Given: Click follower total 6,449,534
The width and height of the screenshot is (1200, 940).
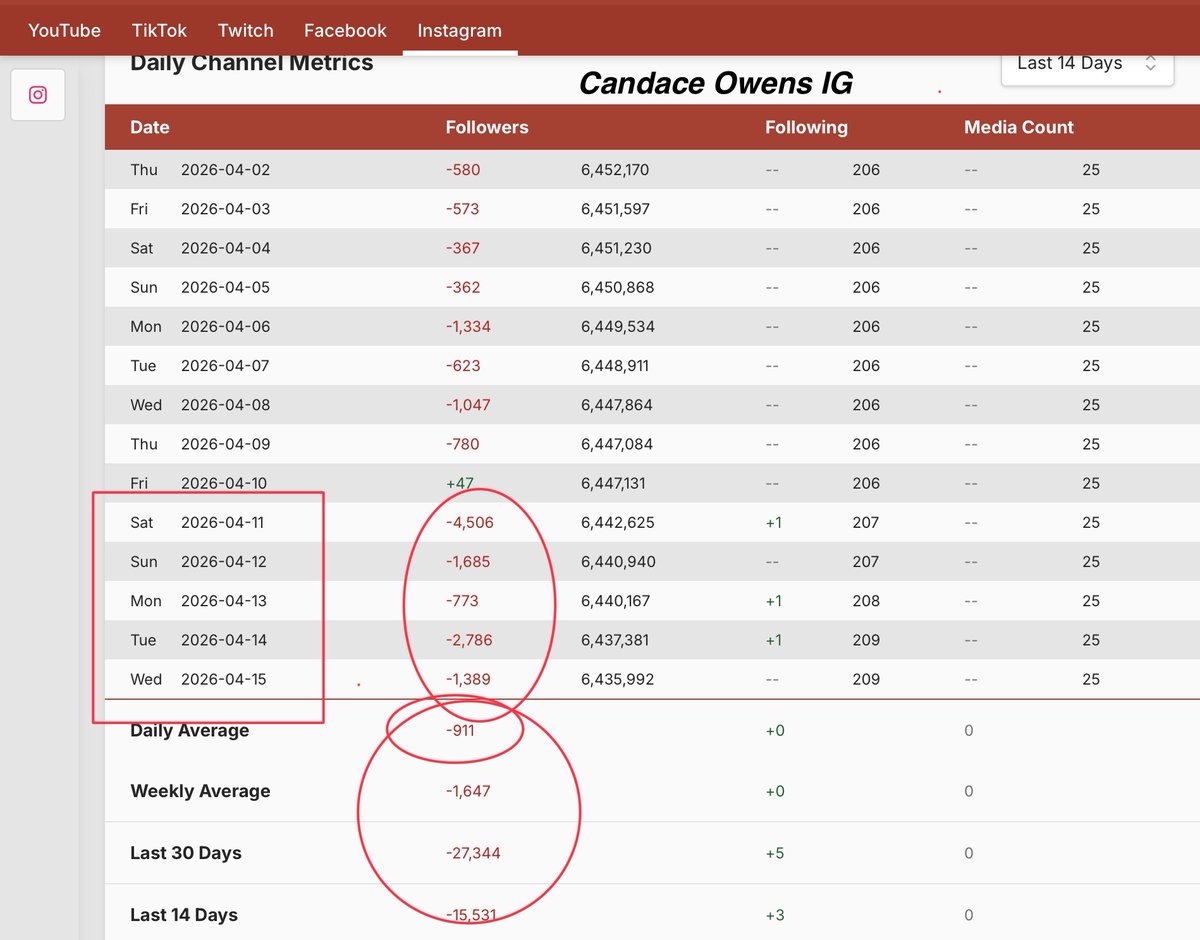Looking at the screenshot, I should click(x=617, y=326).
